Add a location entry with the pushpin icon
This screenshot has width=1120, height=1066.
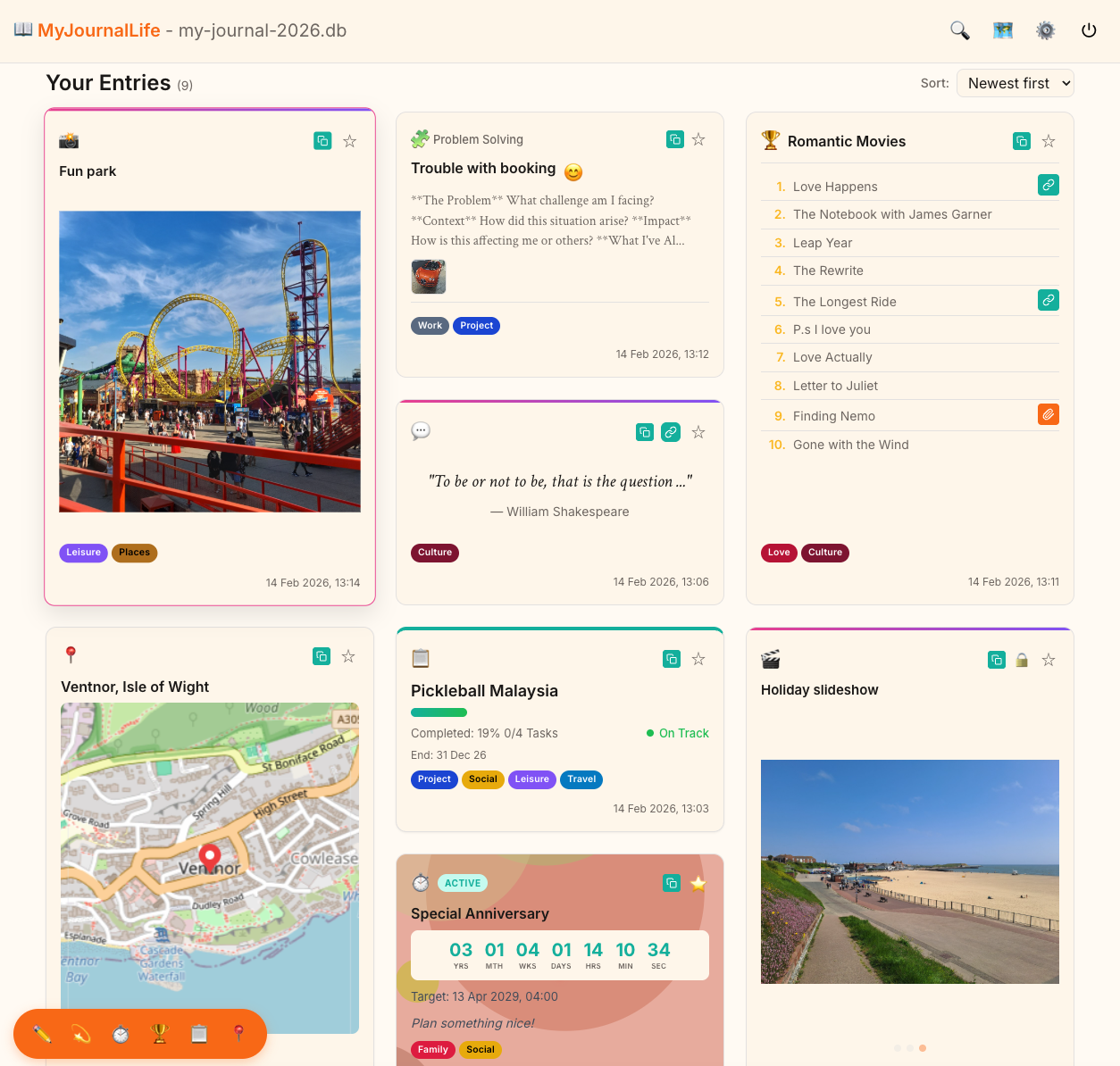238,1034
